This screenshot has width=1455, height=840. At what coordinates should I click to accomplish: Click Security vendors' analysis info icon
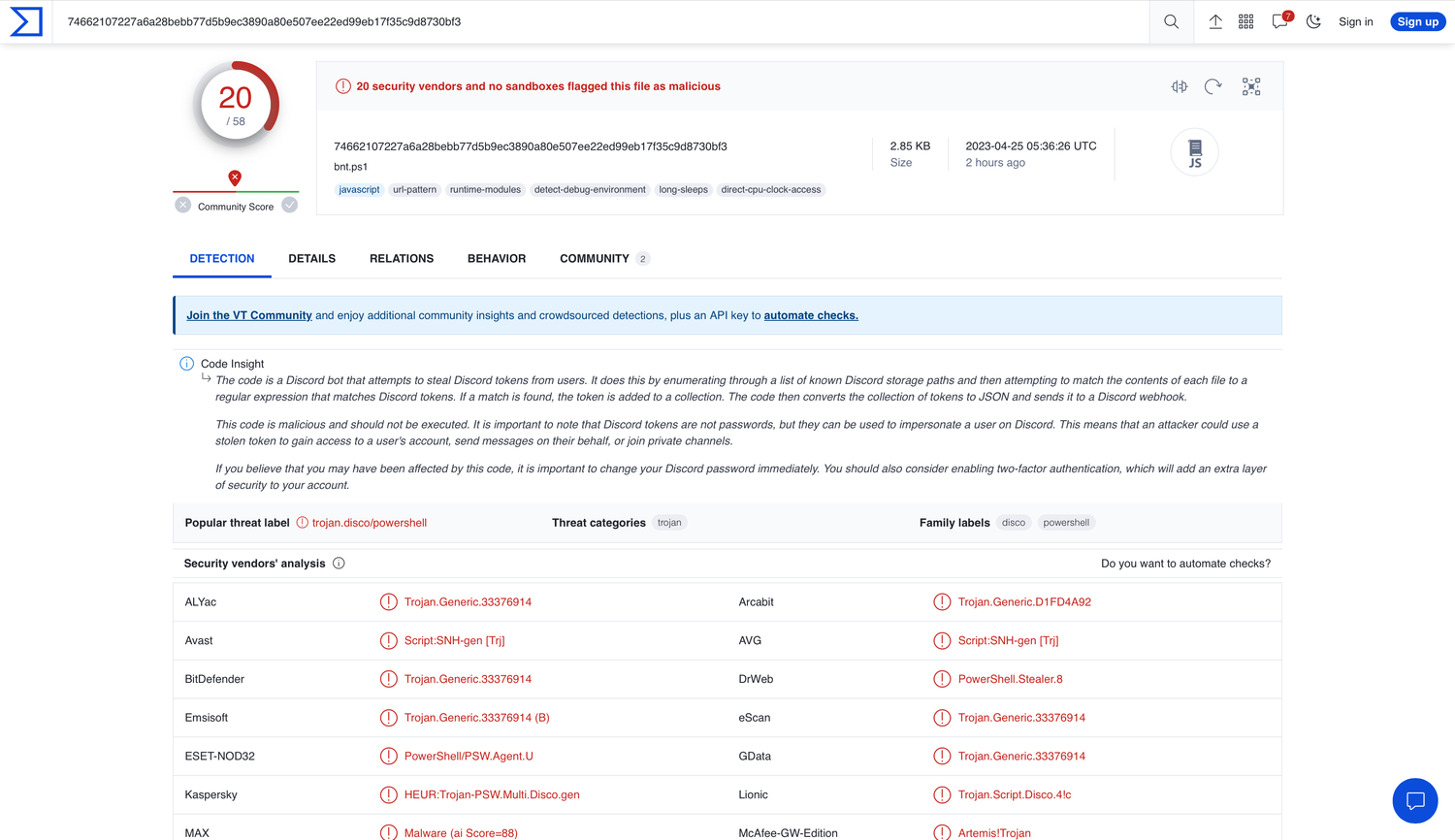click(339, 564)
